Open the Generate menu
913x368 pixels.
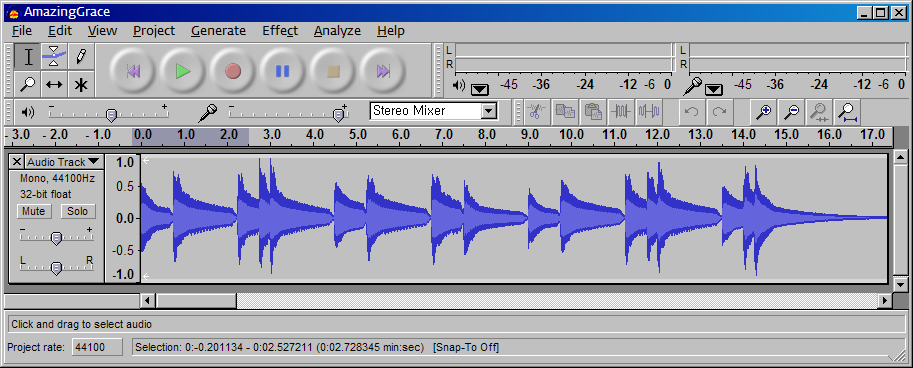pyautogui.click(x=218, y=31)
